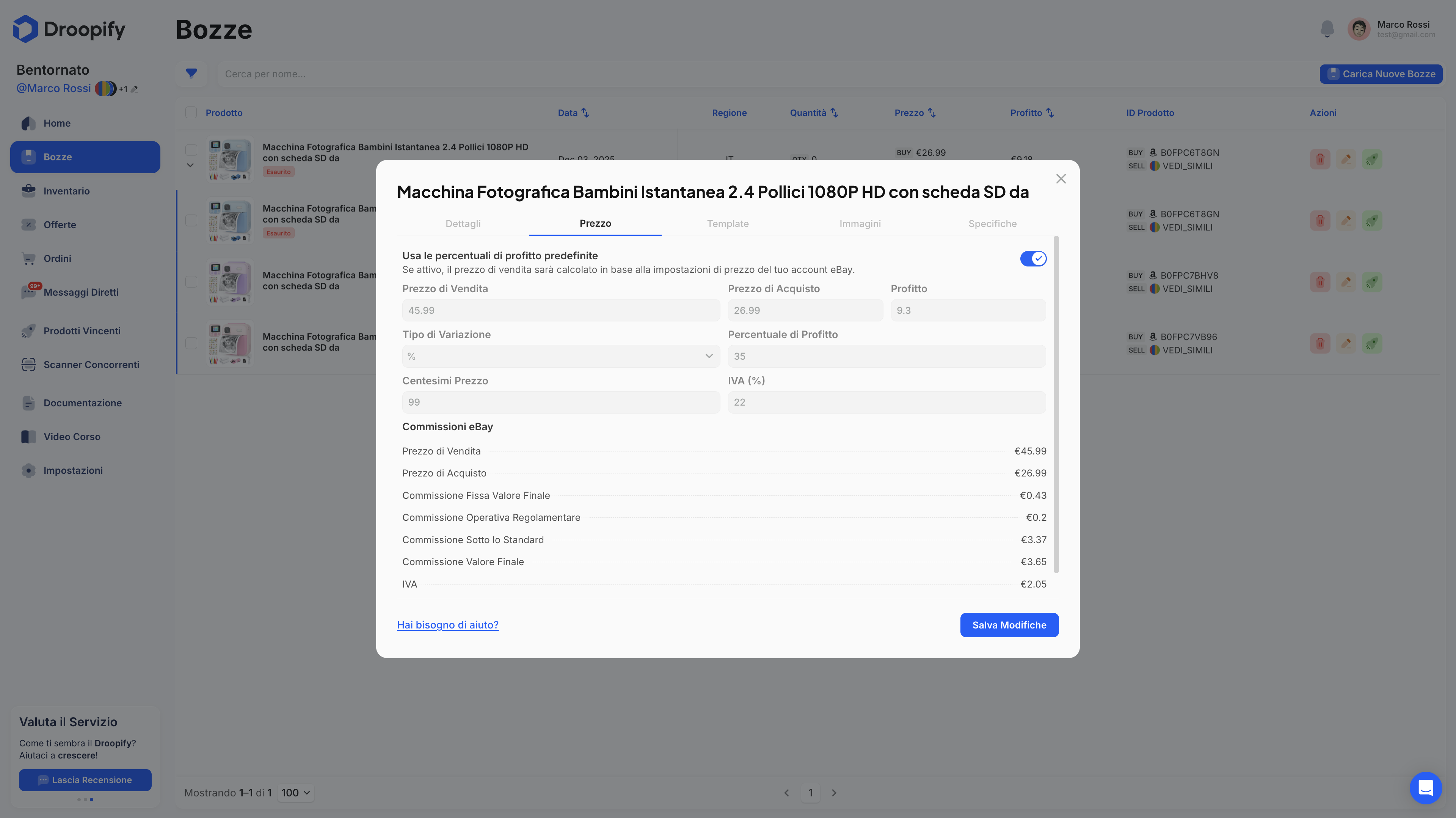Viewport: 1456px width, 818px height.
Task: Switch to the Immagini tab
Action: (860, 224)
